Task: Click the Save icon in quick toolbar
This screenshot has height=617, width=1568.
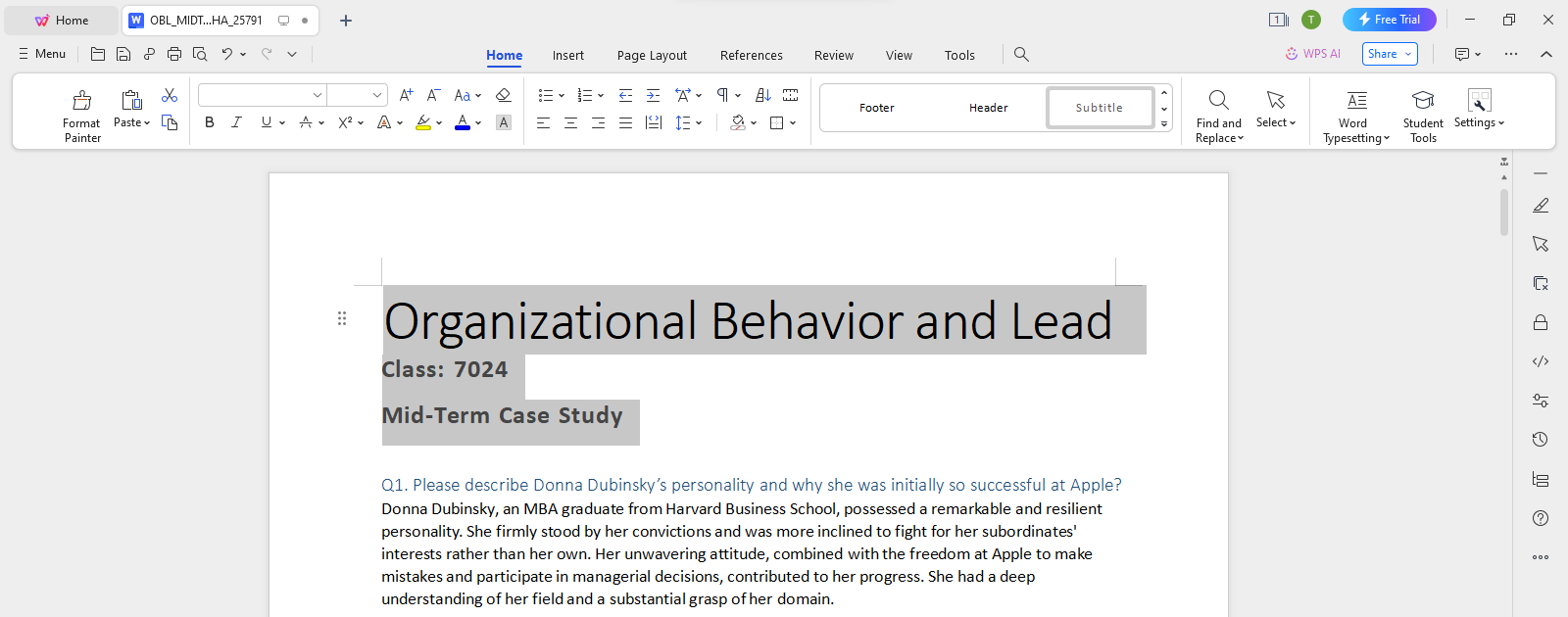Action: pyautogui.click(x=123, y=54)
